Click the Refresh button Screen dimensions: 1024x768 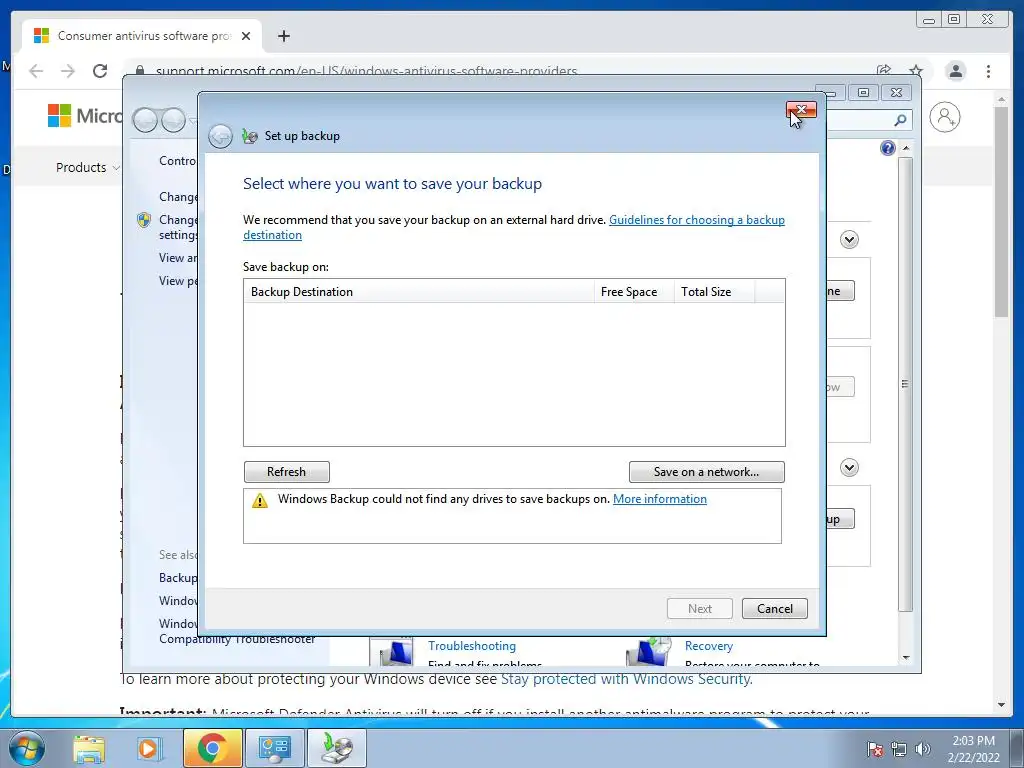tap(287, 472)
